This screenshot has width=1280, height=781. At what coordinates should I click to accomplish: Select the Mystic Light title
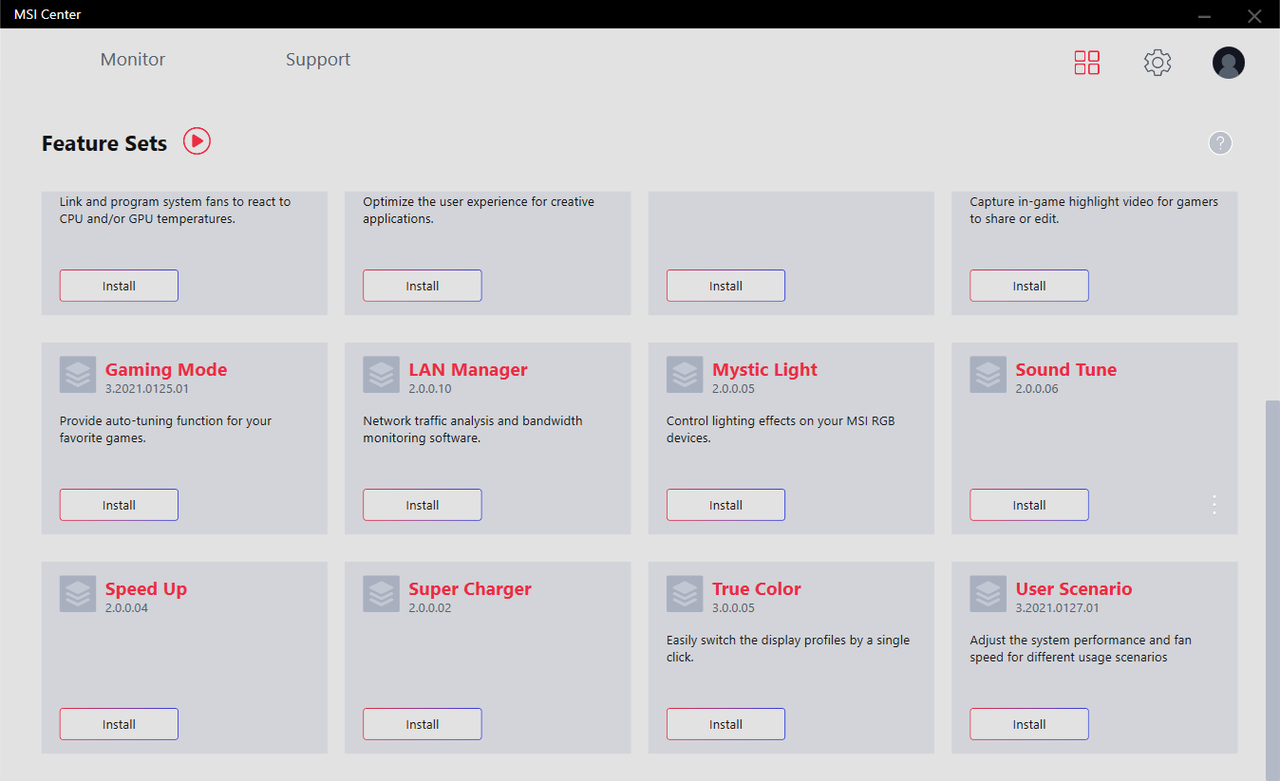click(x=765, y=370)
